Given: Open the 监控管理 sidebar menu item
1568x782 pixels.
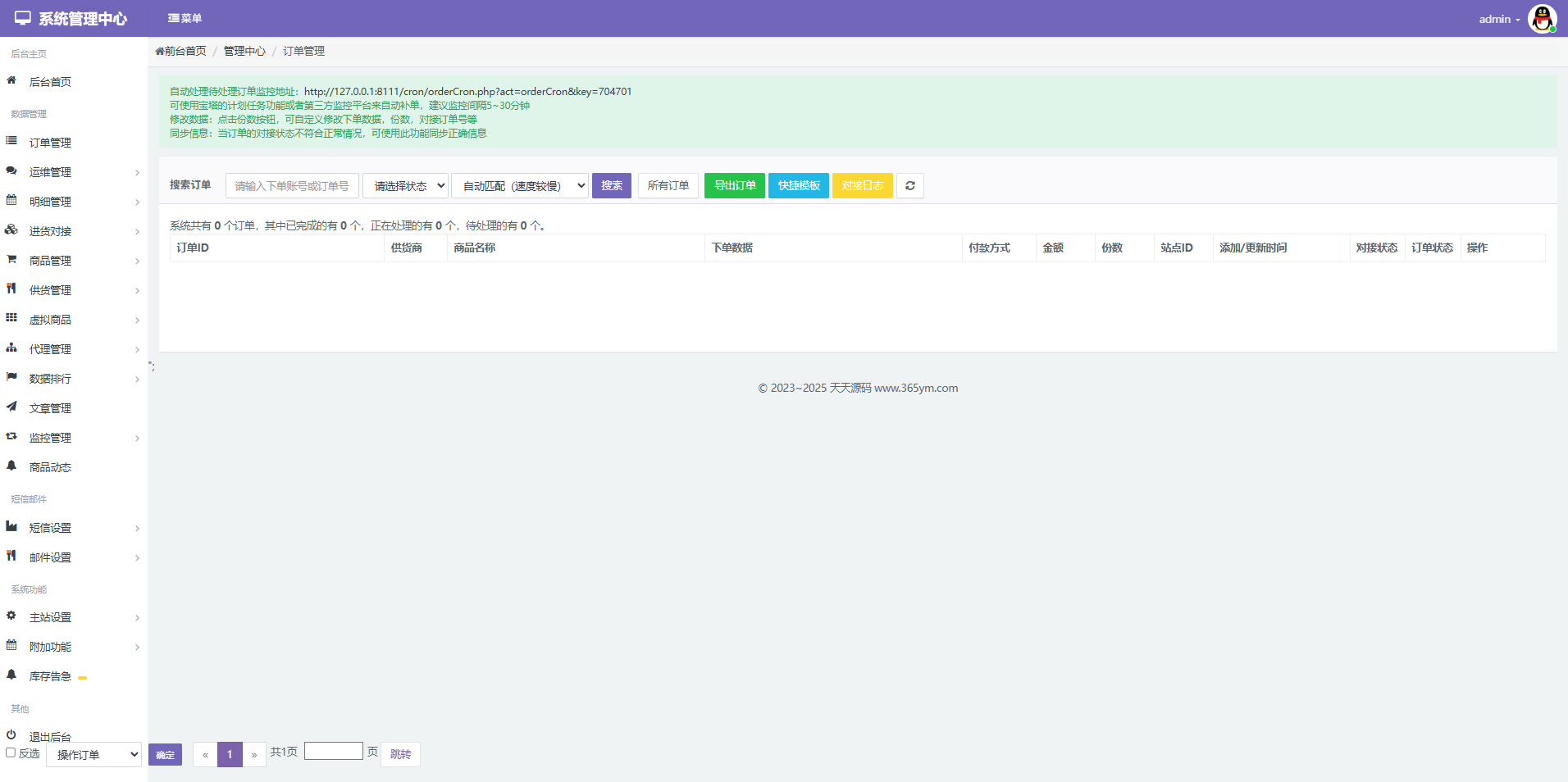Looking at the screenshot, I should (x=74, y=438).
